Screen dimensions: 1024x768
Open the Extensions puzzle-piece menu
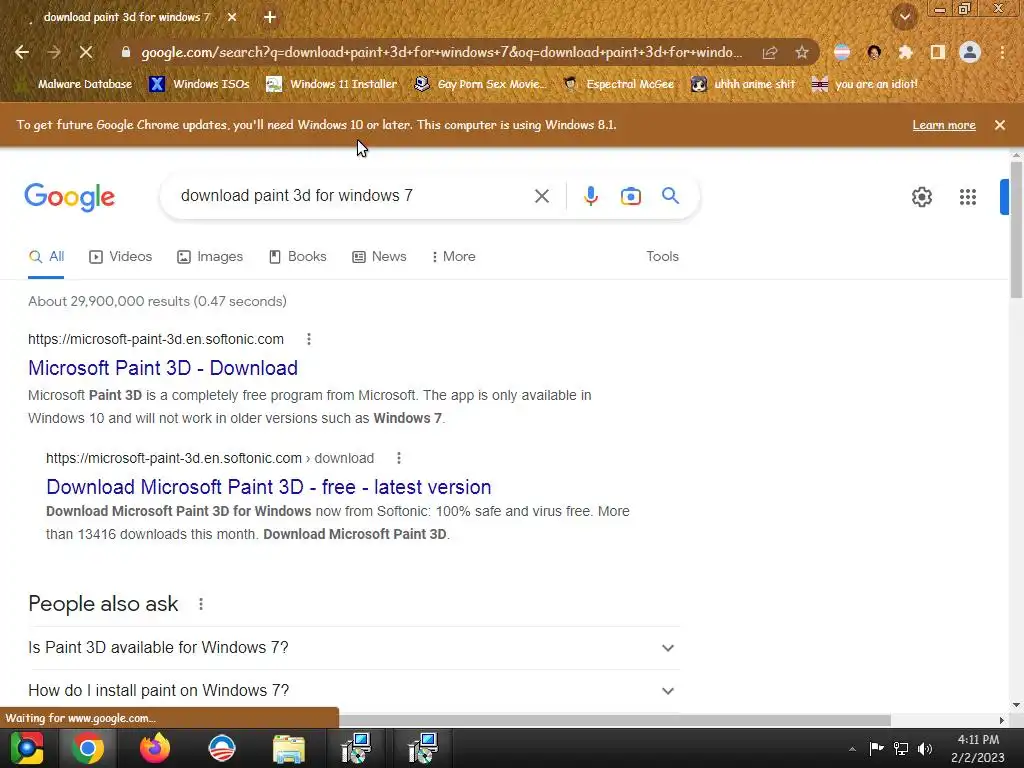pos(906,52)
